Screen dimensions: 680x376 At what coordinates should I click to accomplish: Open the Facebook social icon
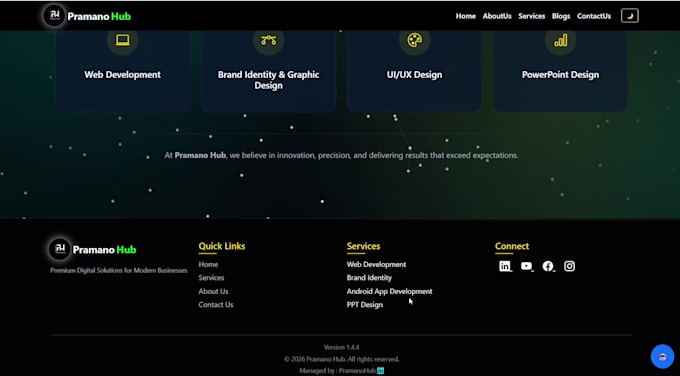pyautogui.click(x=548, y=266)
